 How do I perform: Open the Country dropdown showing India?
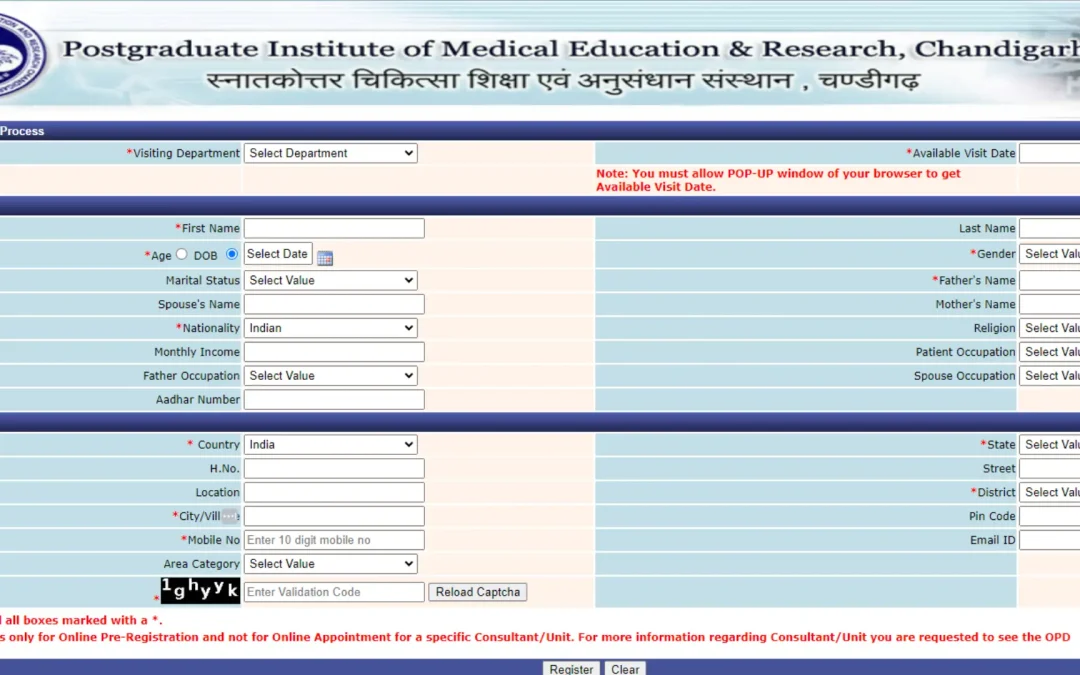[x=331, y=444]
